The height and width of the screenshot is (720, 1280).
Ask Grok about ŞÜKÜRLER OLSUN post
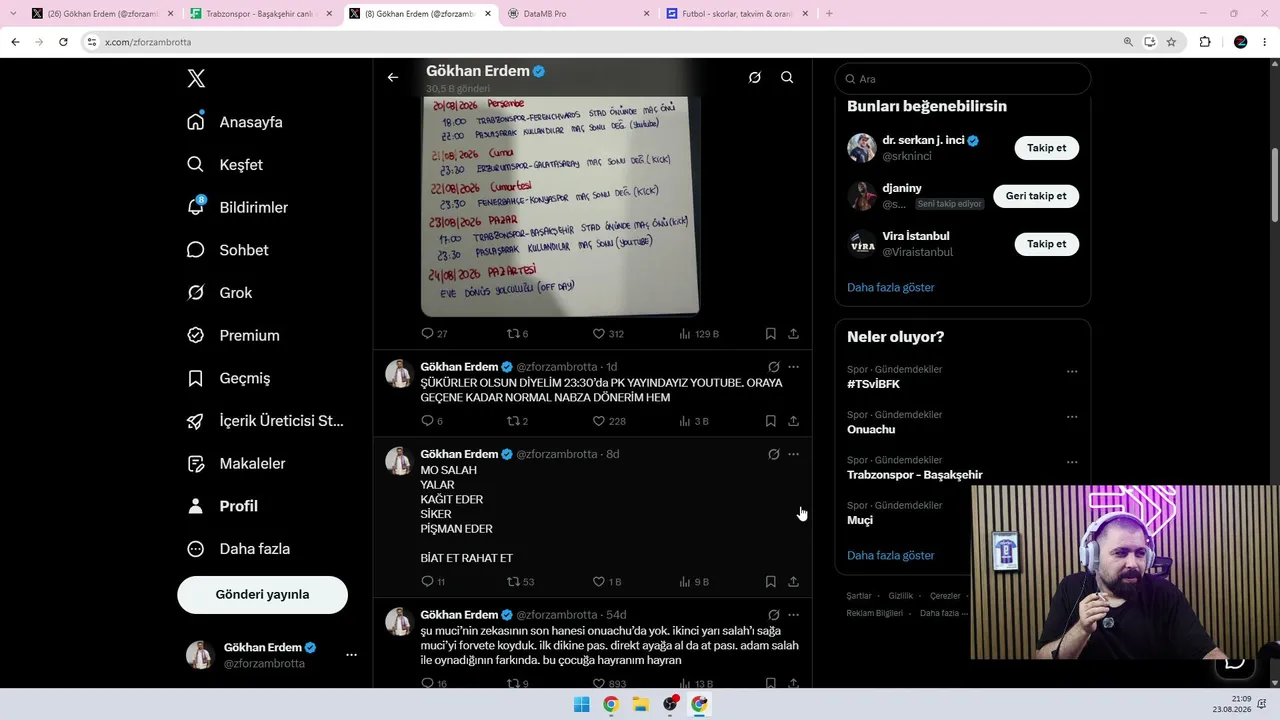(x=774, y=367)
